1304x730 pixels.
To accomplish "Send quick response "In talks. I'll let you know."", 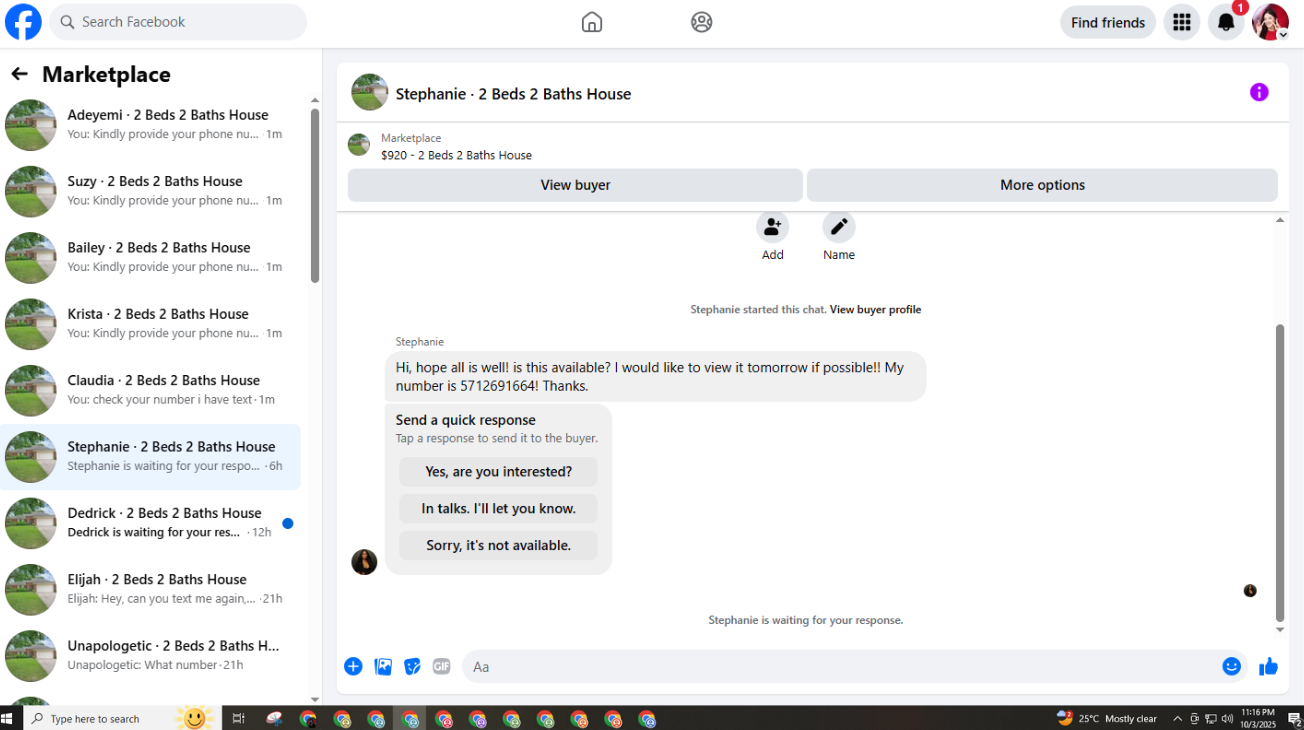I will (498, 509).
